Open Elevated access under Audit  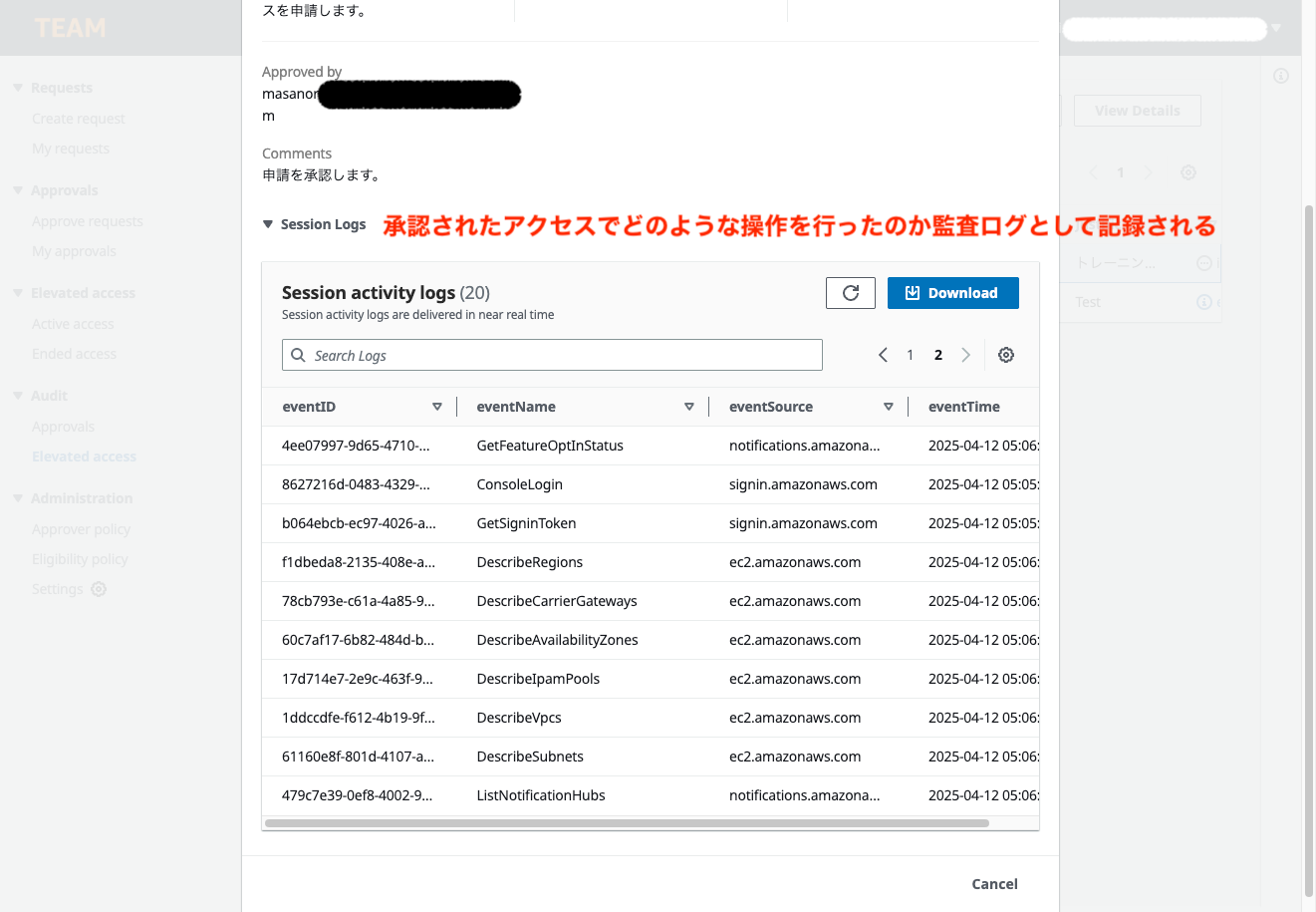point(84,456)
